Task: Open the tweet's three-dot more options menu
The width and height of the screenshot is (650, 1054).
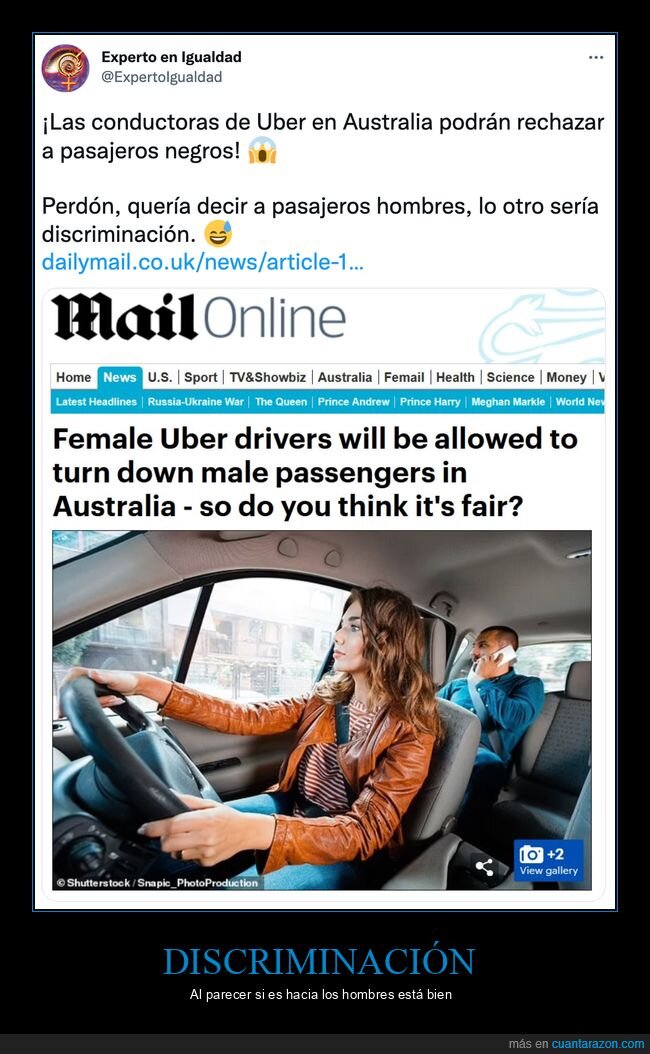Action: point(596,58)
